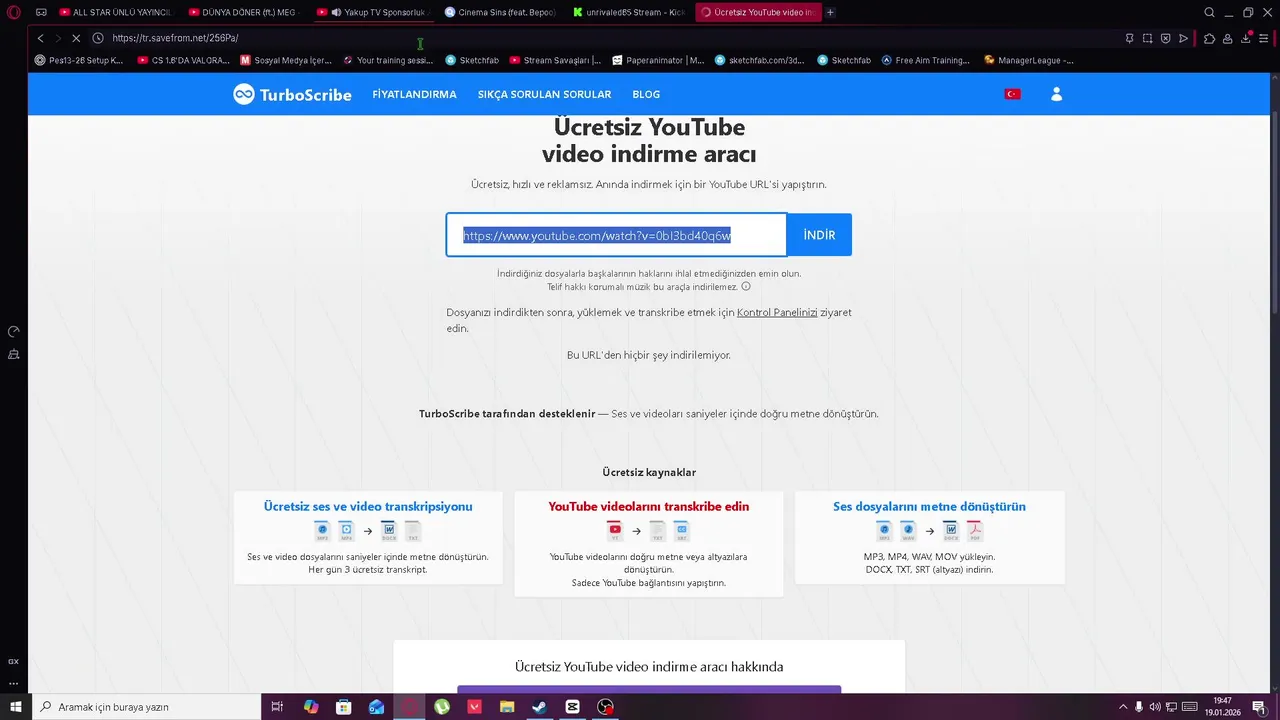Switch to the Yakup TV Sponsorluk tab
Image resolution: width=1280 pixels, height=720 pixels.
tap(372, 12)
